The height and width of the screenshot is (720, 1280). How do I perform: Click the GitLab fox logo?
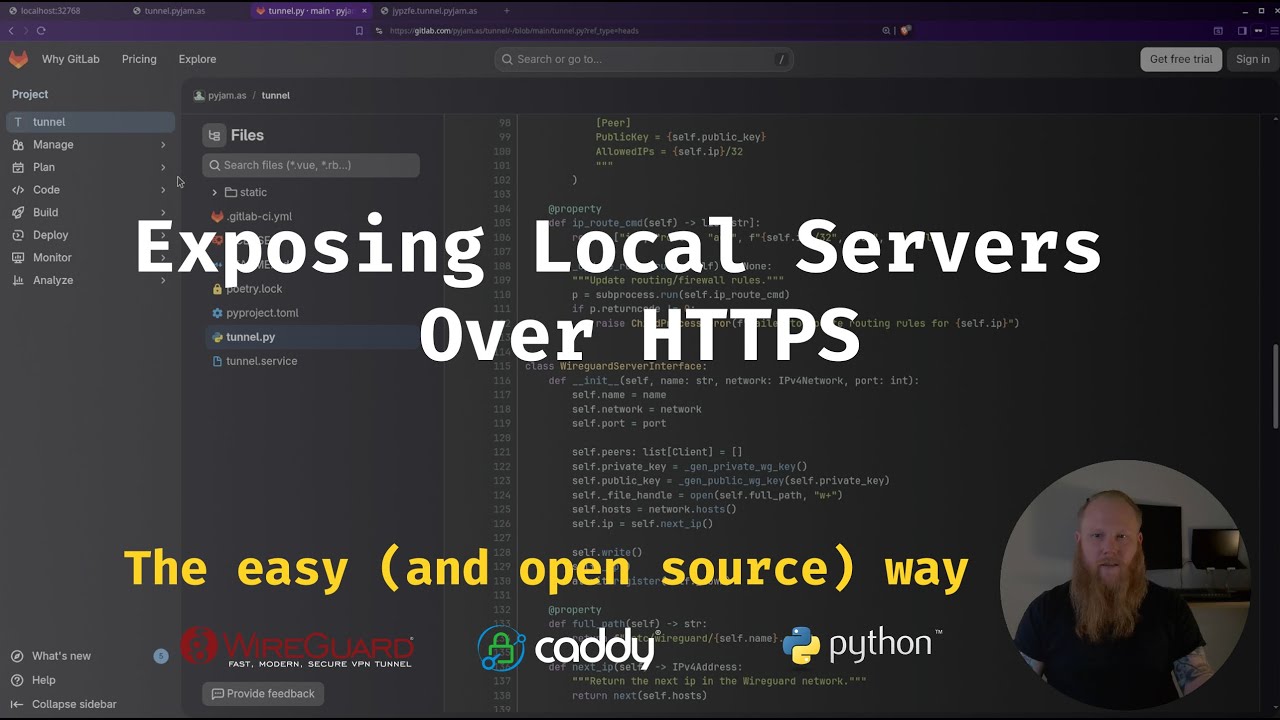point(19,59)
